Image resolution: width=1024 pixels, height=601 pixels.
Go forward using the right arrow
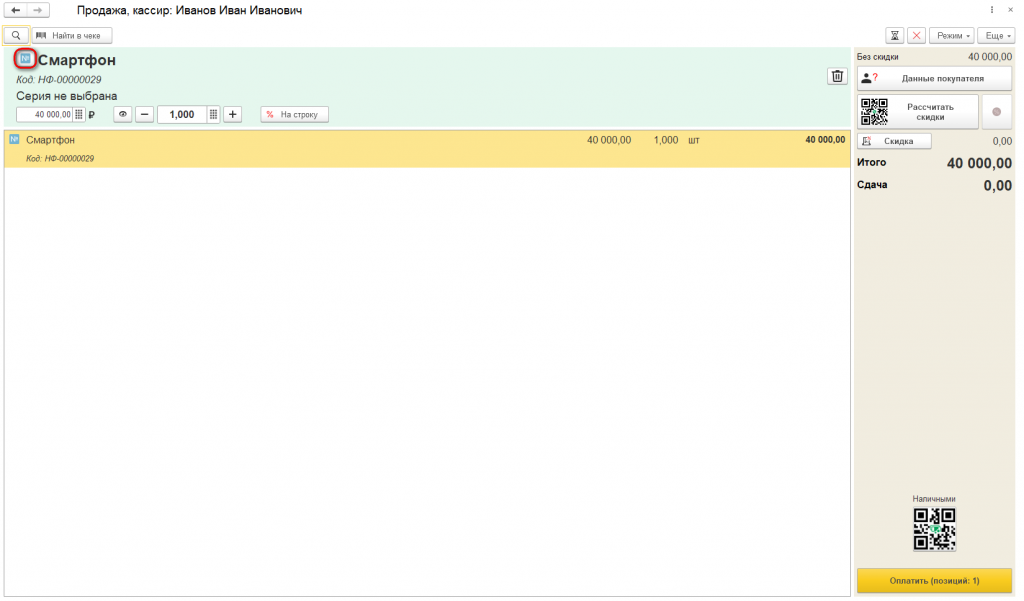(x=38, y=10)
